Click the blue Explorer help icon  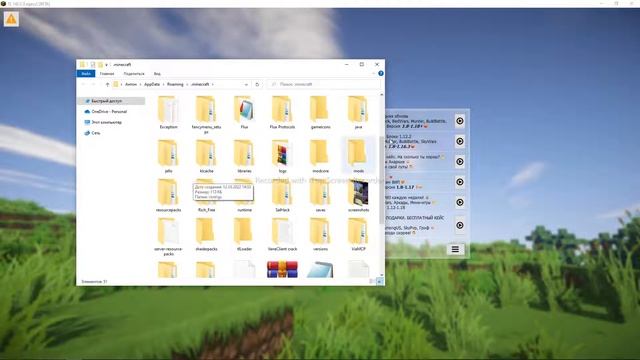[380, 73]
